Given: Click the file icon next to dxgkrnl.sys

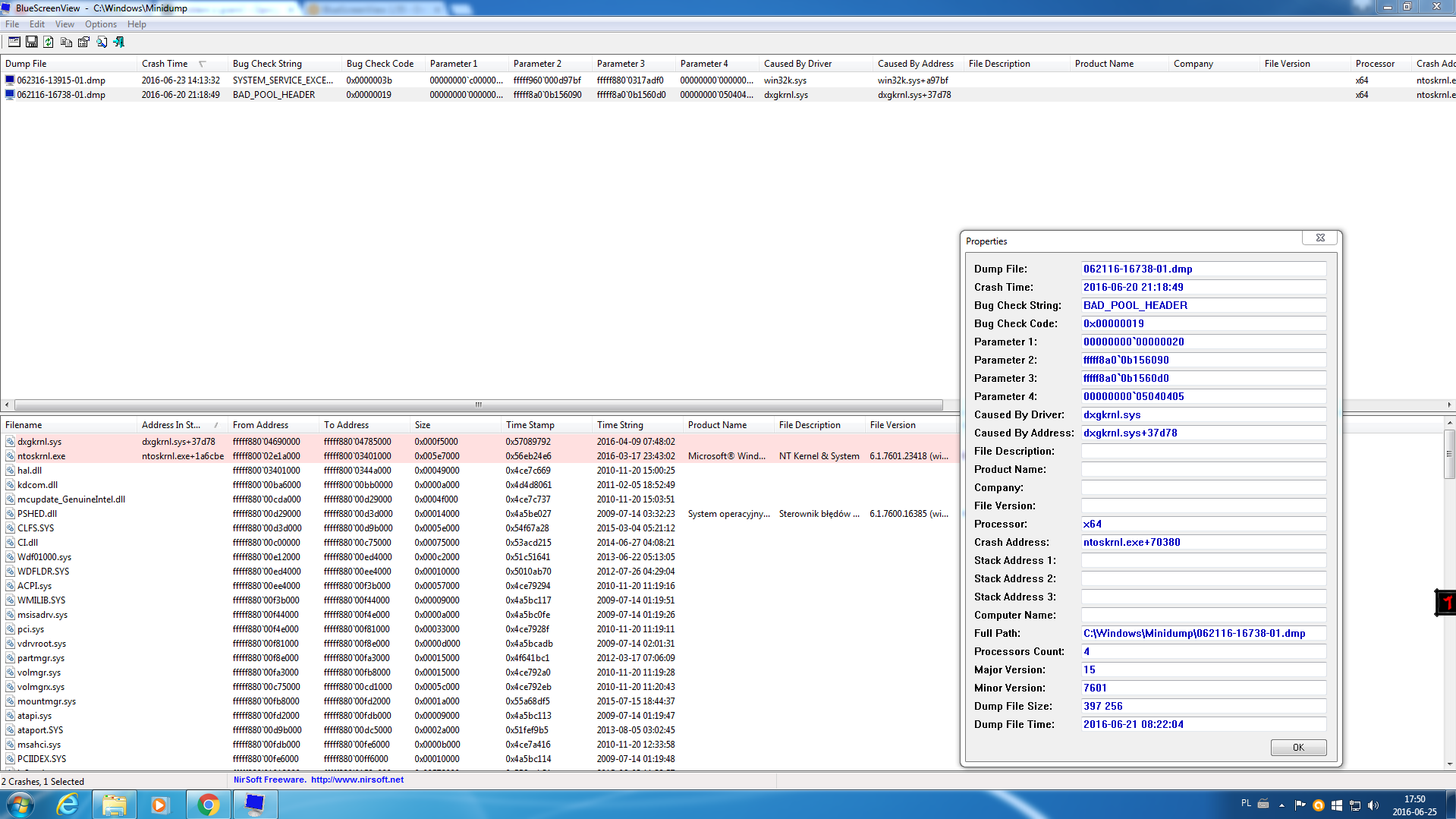Looking at the screenshot, I should click(x=11, y=442).
